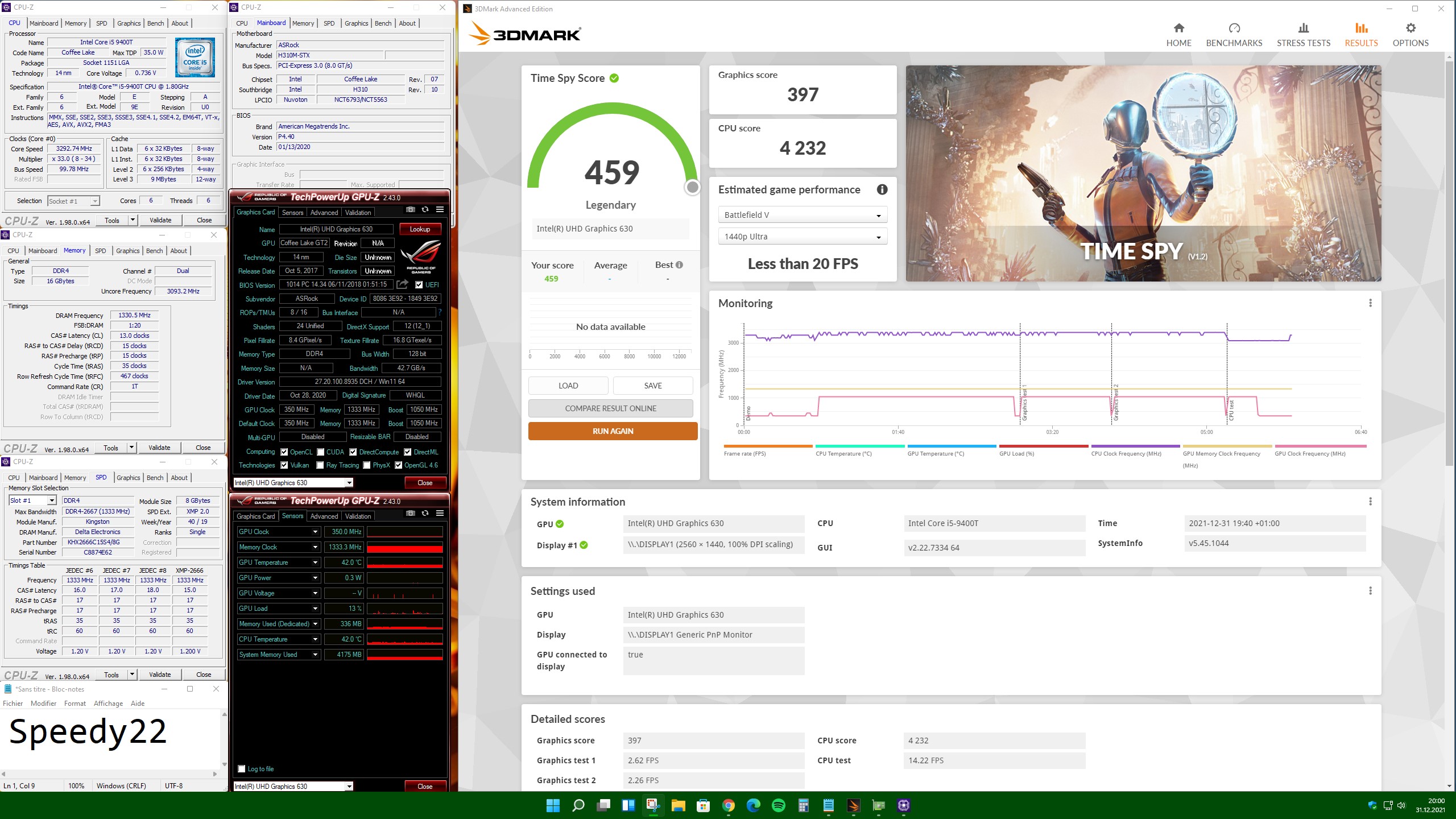The height and width of the screenshot is (819, 1456).
Task: Open the 1440p Ultra resolution dropdown
Action: 803,237
